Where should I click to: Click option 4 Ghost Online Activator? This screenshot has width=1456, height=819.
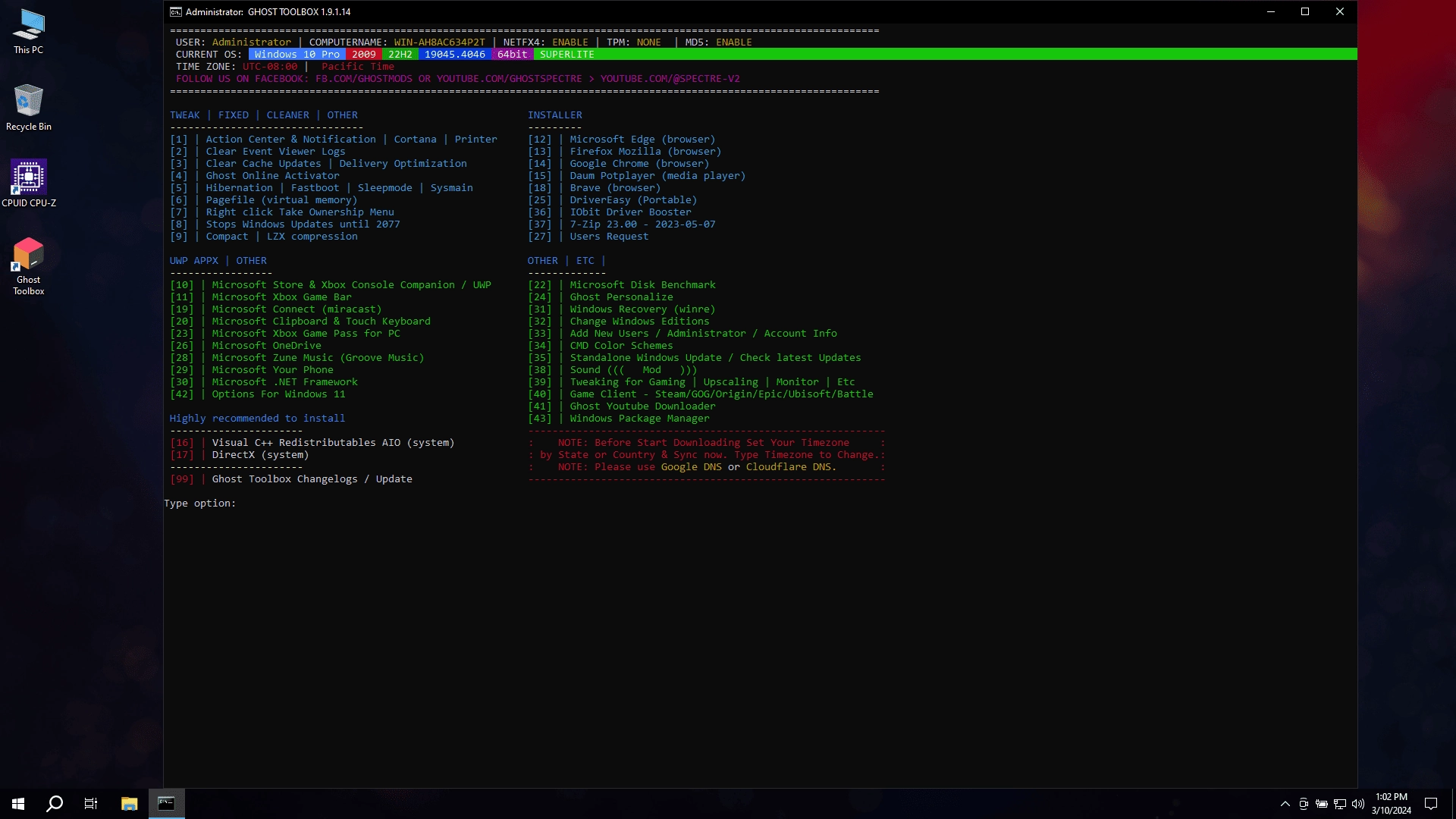pos(255,176)
